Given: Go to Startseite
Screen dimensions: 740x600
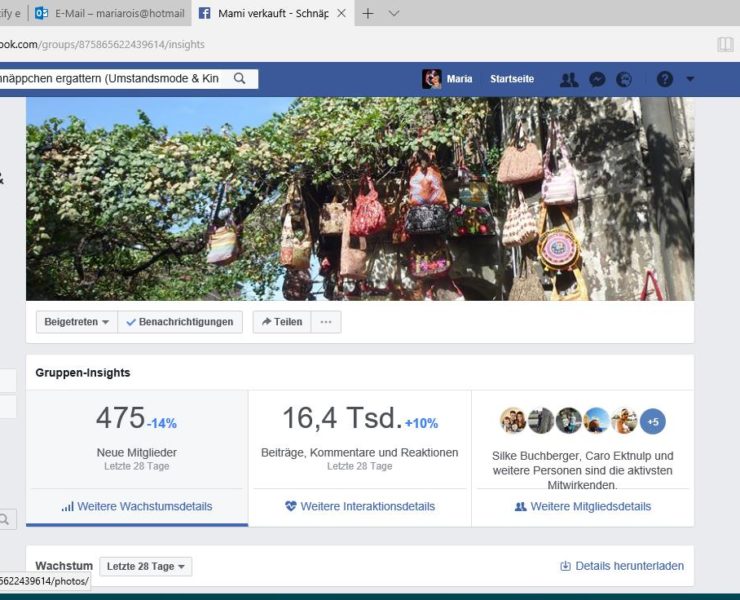Looking at the screenshot, I should pyautogui.click(x=512, y=79).
